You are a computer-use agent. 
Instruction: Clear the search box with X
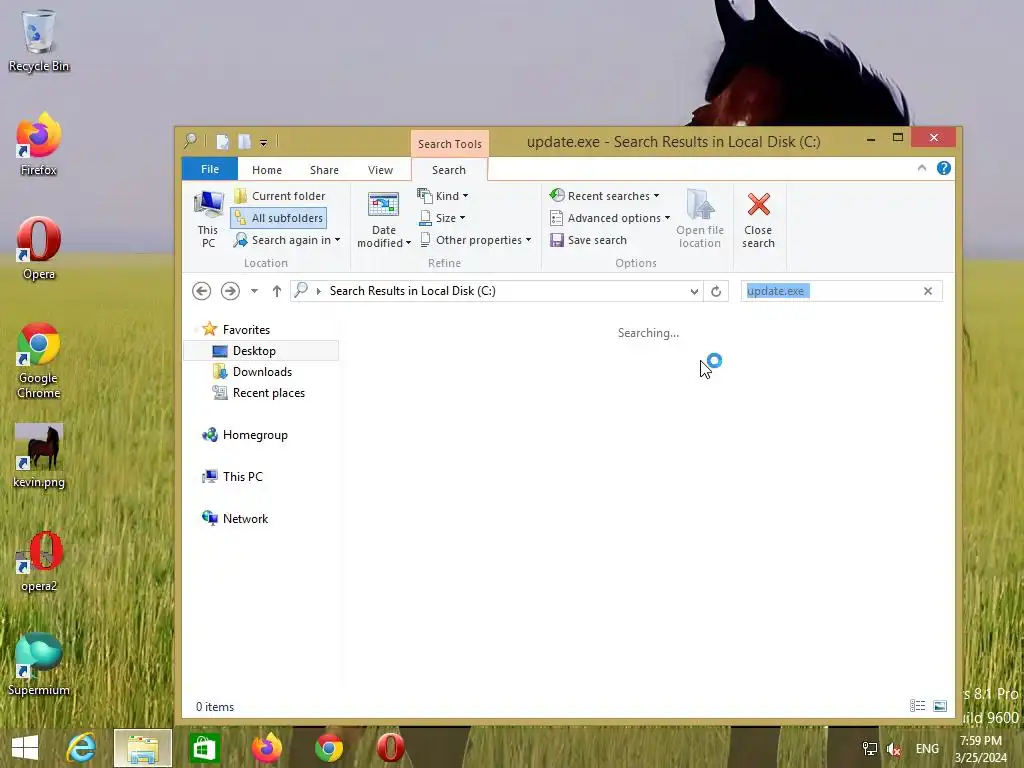coord(928,291)
